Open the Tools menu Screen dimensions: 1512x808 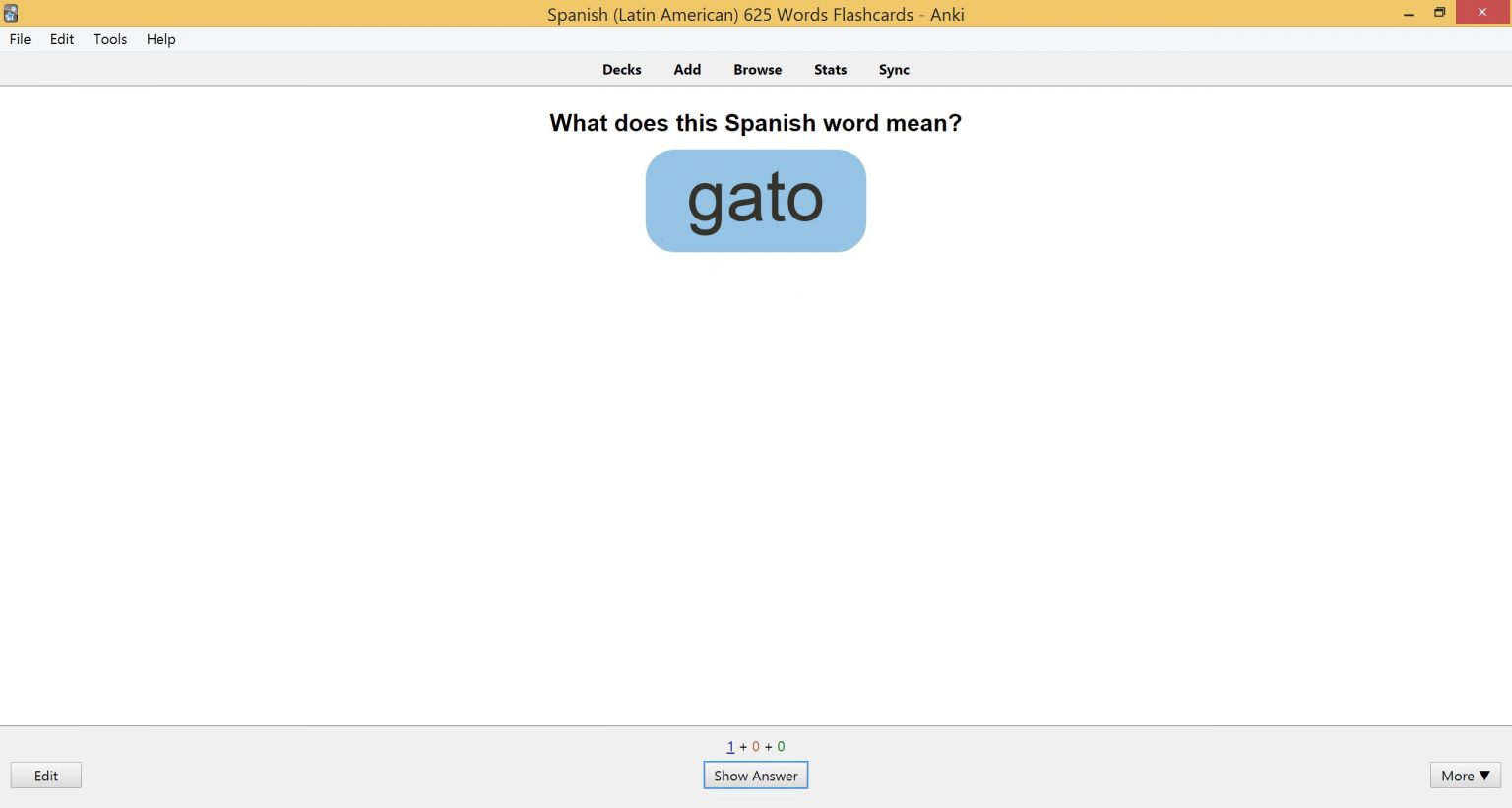coord(109,39)
